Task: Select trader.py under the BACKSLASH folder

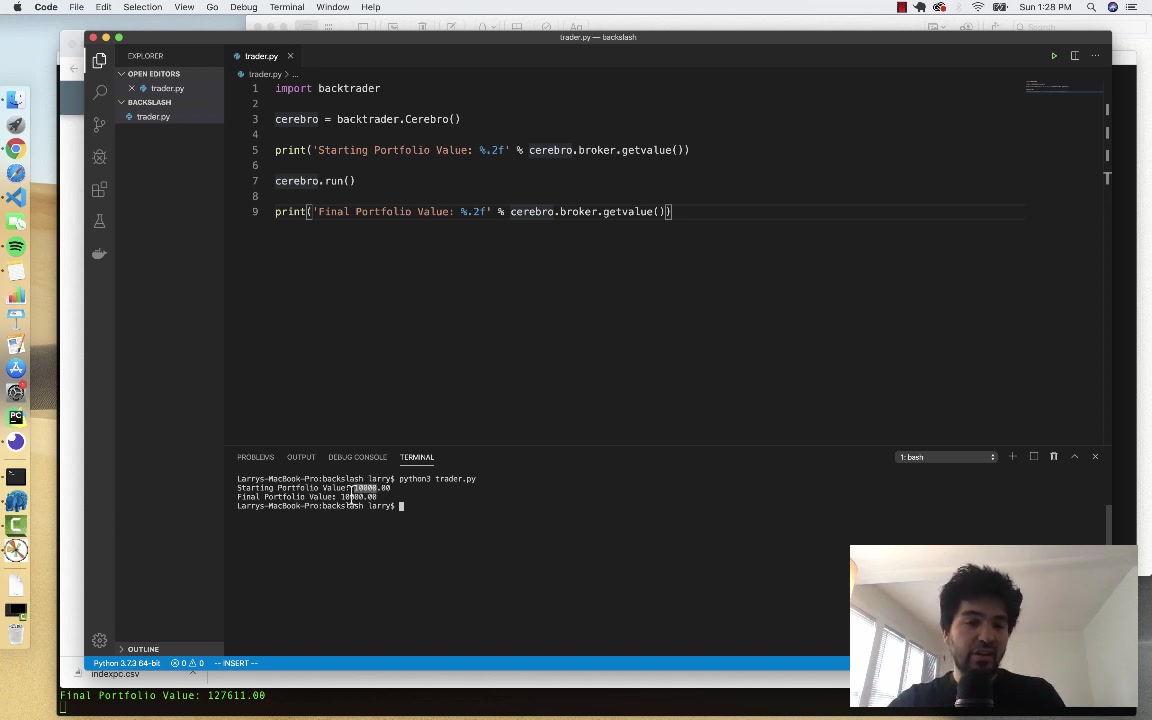Action: (x=153, y=117)
